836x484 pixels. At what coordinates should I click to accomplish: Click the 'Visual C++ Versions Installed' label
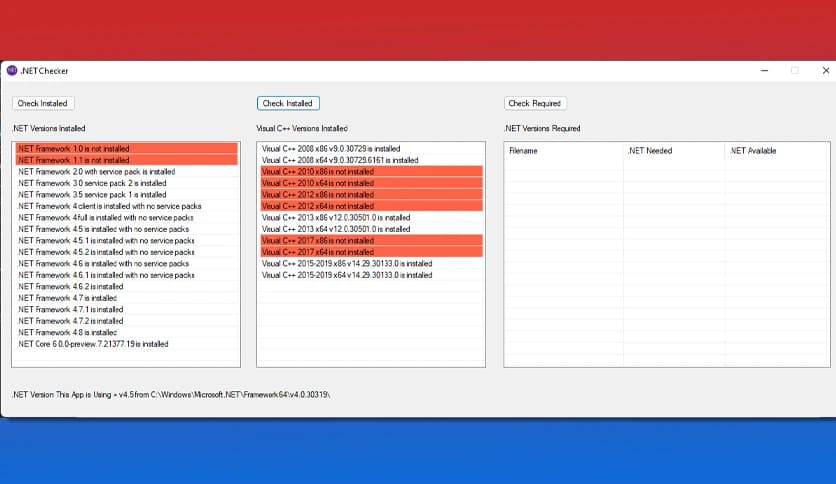pos(302,128)
